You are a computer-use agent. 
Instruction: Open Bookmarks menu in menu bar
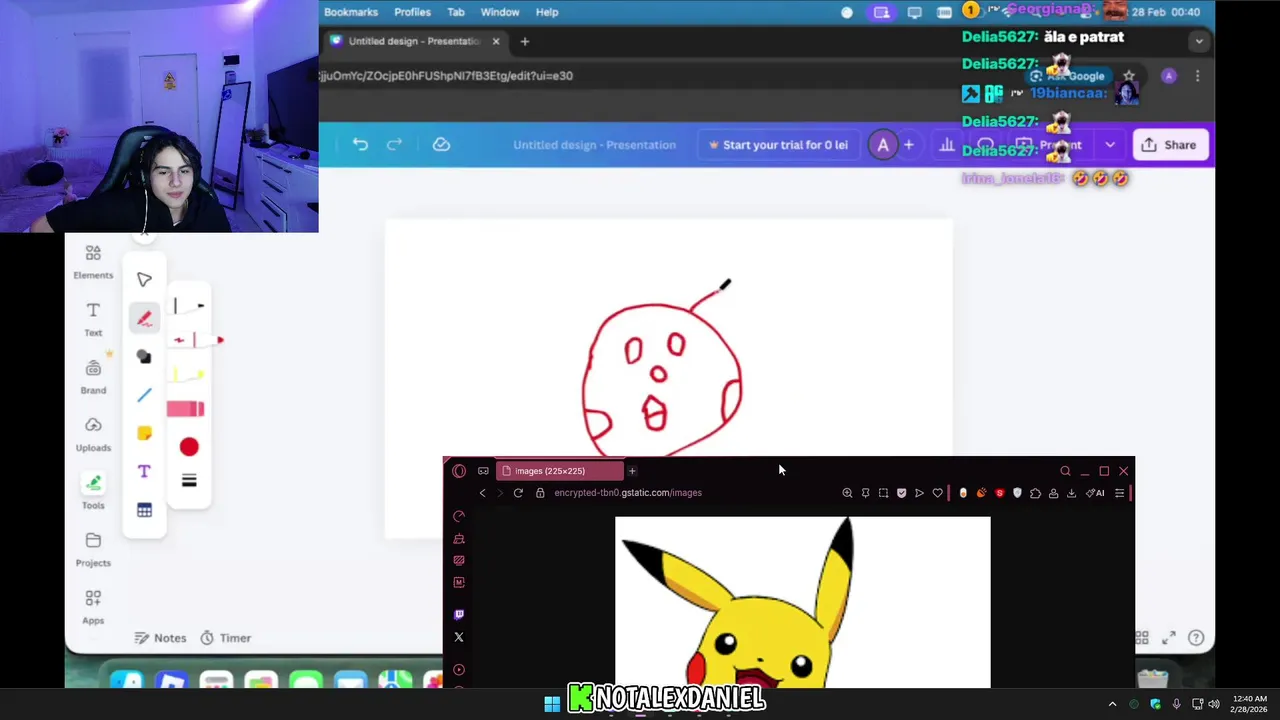(x=351, y=12)
